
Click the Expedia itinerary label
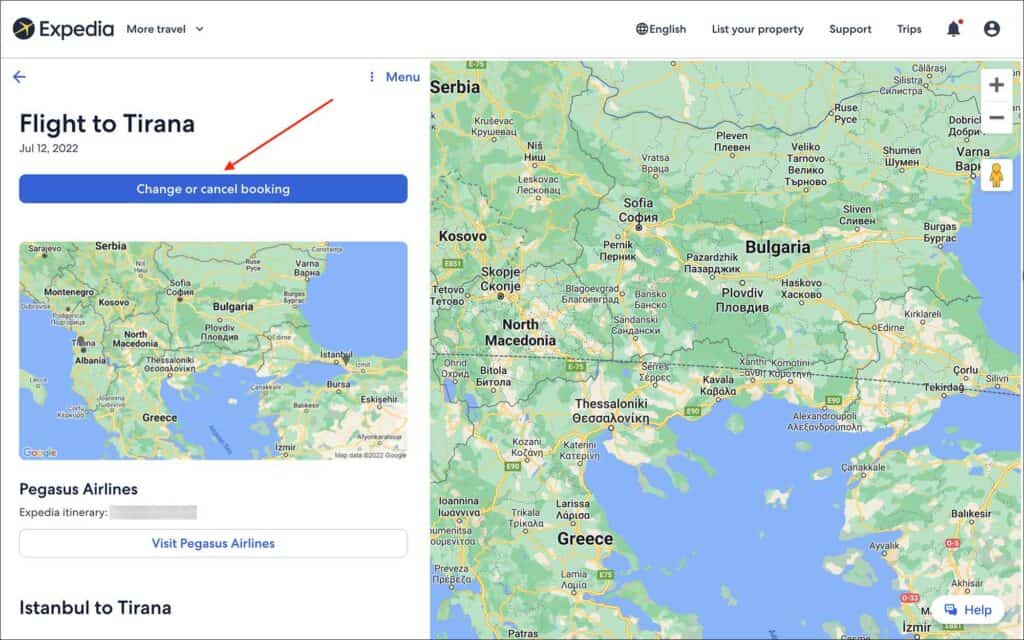pos(63,513)
